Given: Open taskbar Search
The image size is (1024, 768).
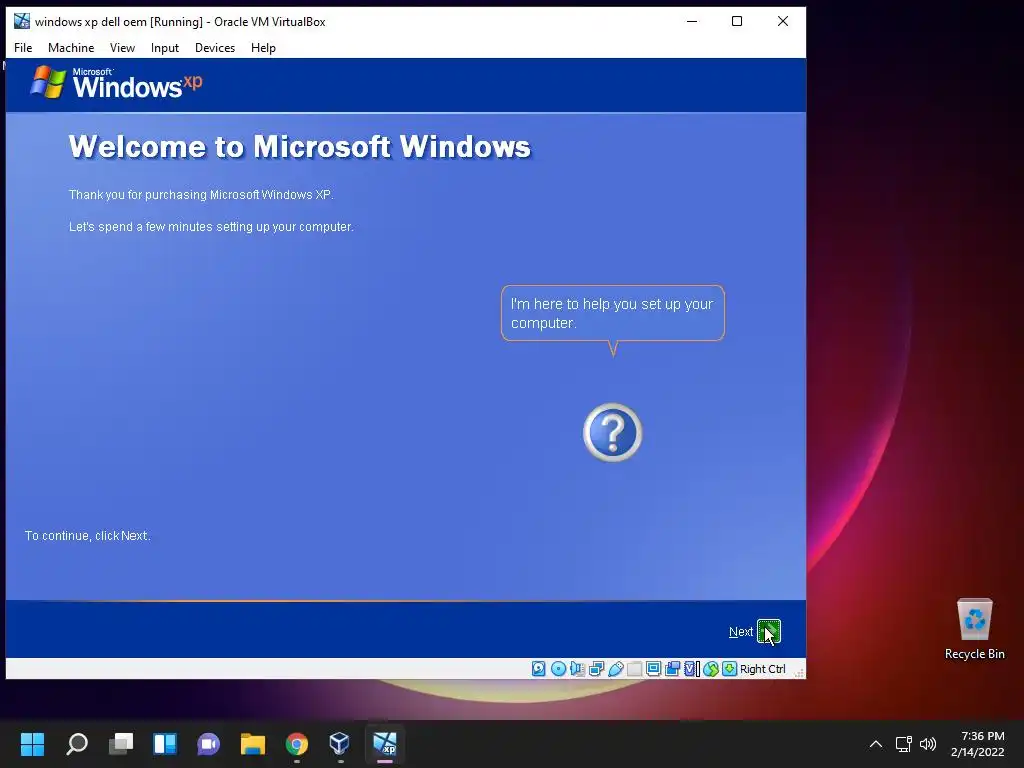Looking at the screenshot, I should [x=77, y=744].
